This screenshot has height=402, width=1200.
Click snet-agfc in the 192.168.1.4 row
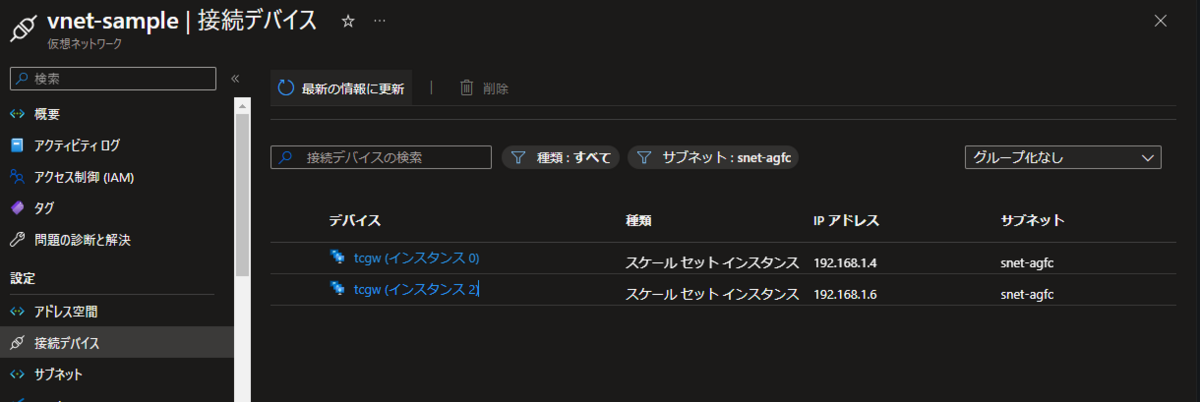1028,263
